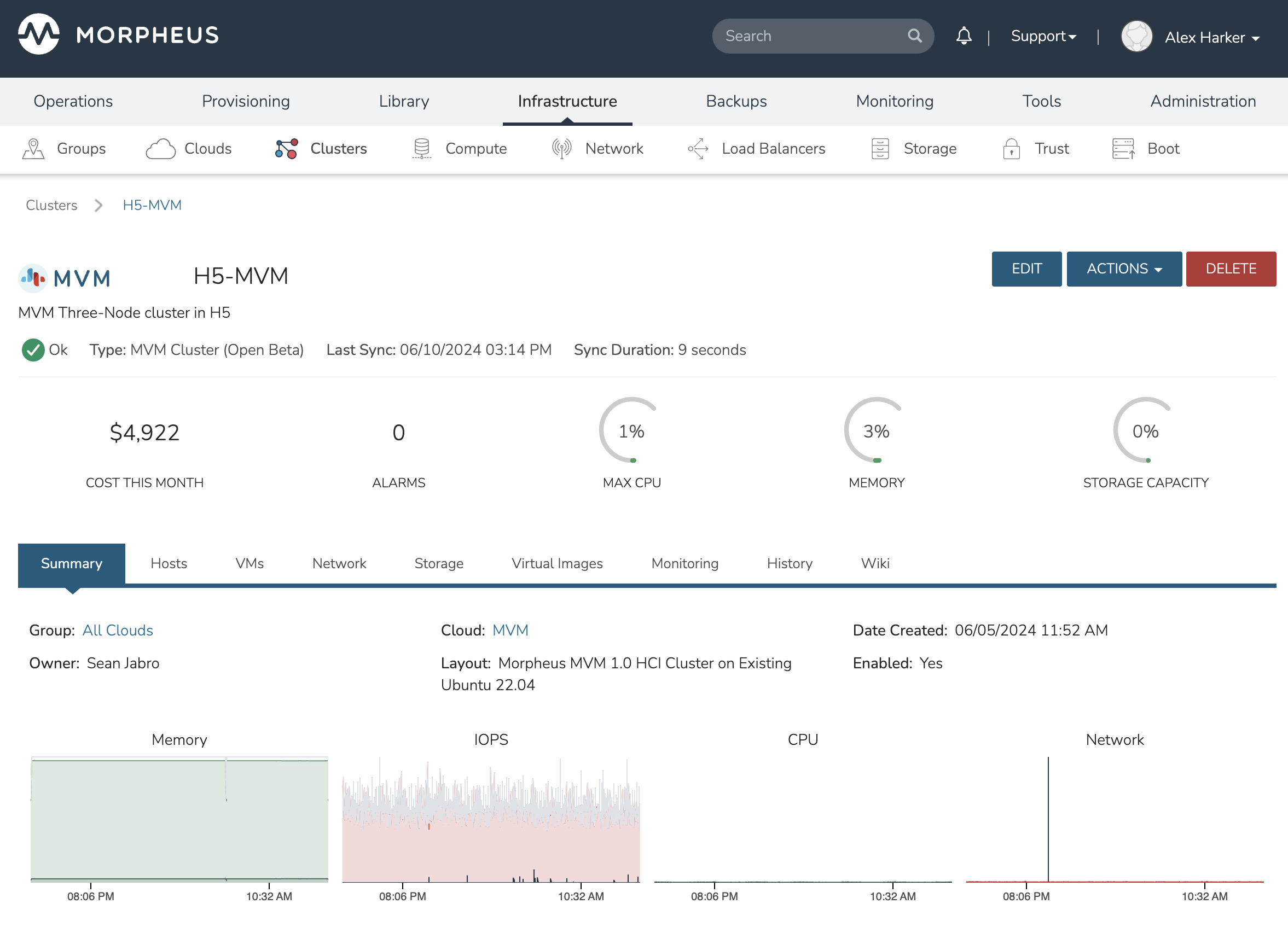Click the green Ok status checkmark
The height and width of the screenshot is (933, 1288).
click(x=33, y=349)
